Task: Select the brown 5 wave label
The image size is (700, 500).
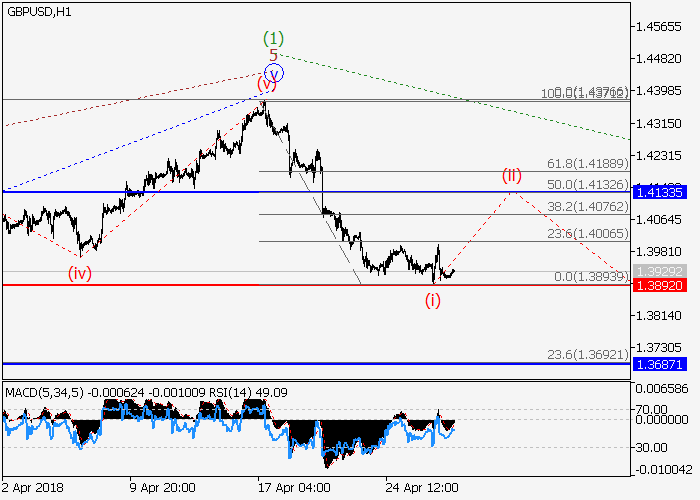Action: [273, 55]
